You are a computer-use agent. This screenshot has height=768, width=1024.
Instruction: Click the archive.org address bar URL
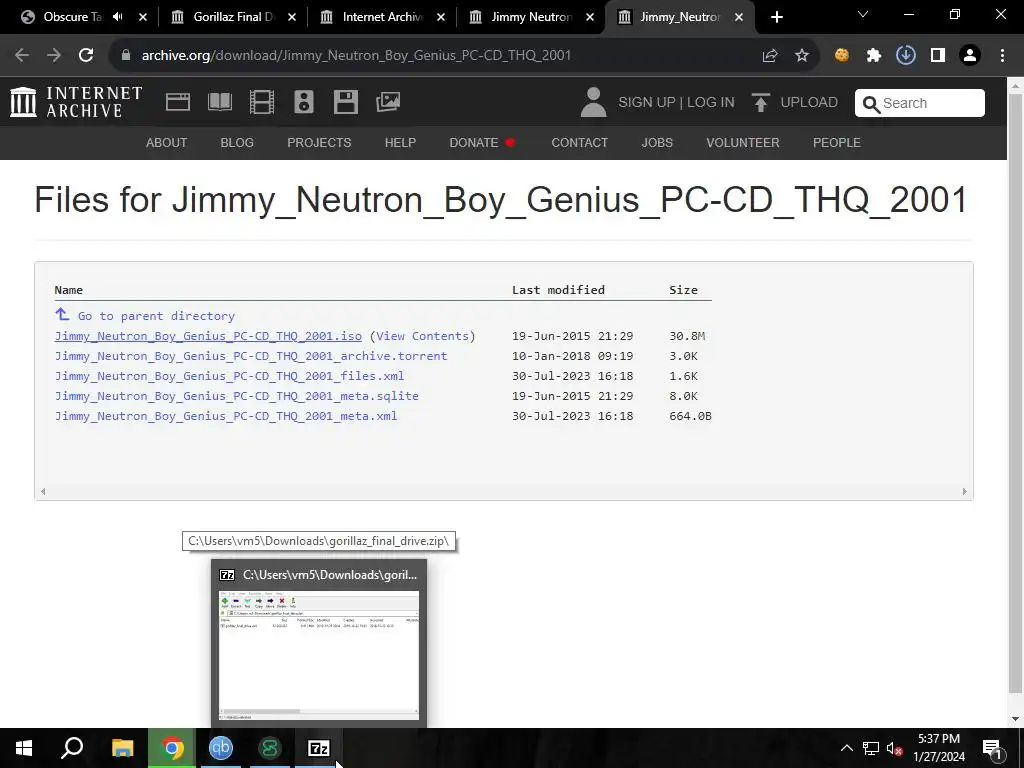(x=356, y=56)
